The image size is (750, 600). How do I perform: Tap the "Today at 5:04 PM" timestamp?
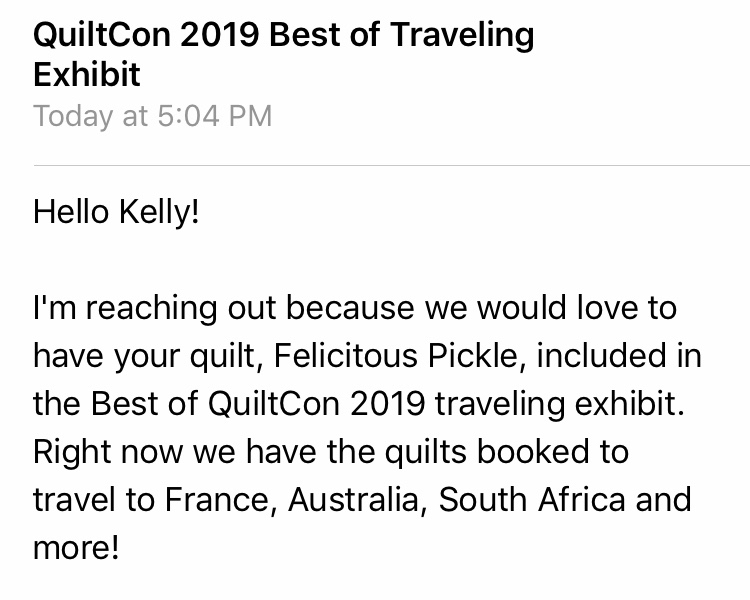[153, 116]
